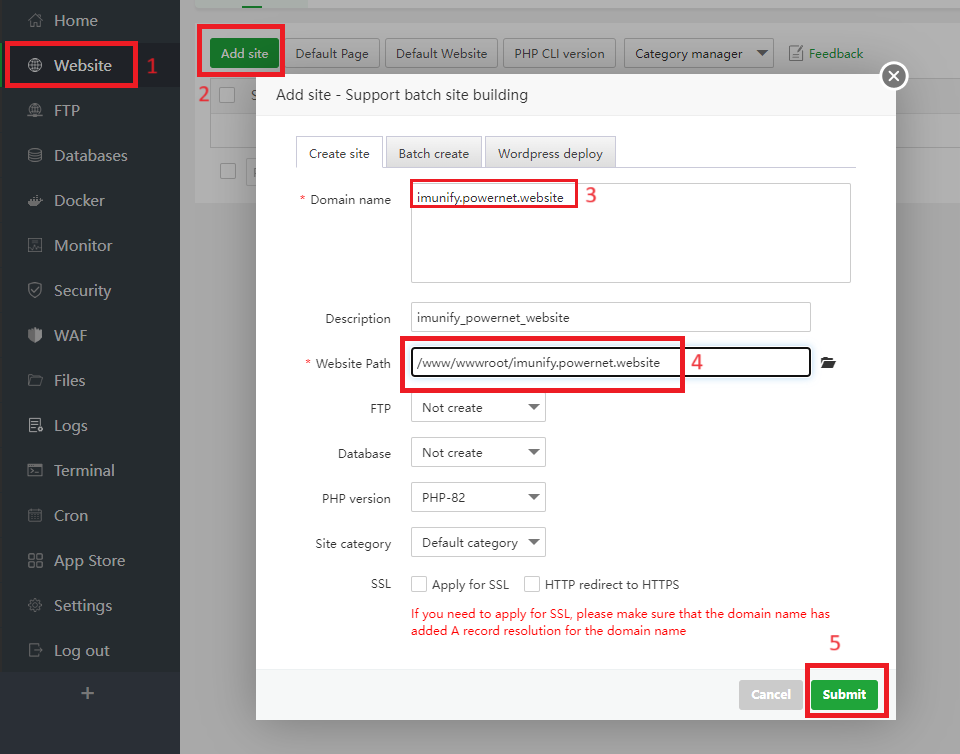Open App Store in the sidebar

pos(89,561)
